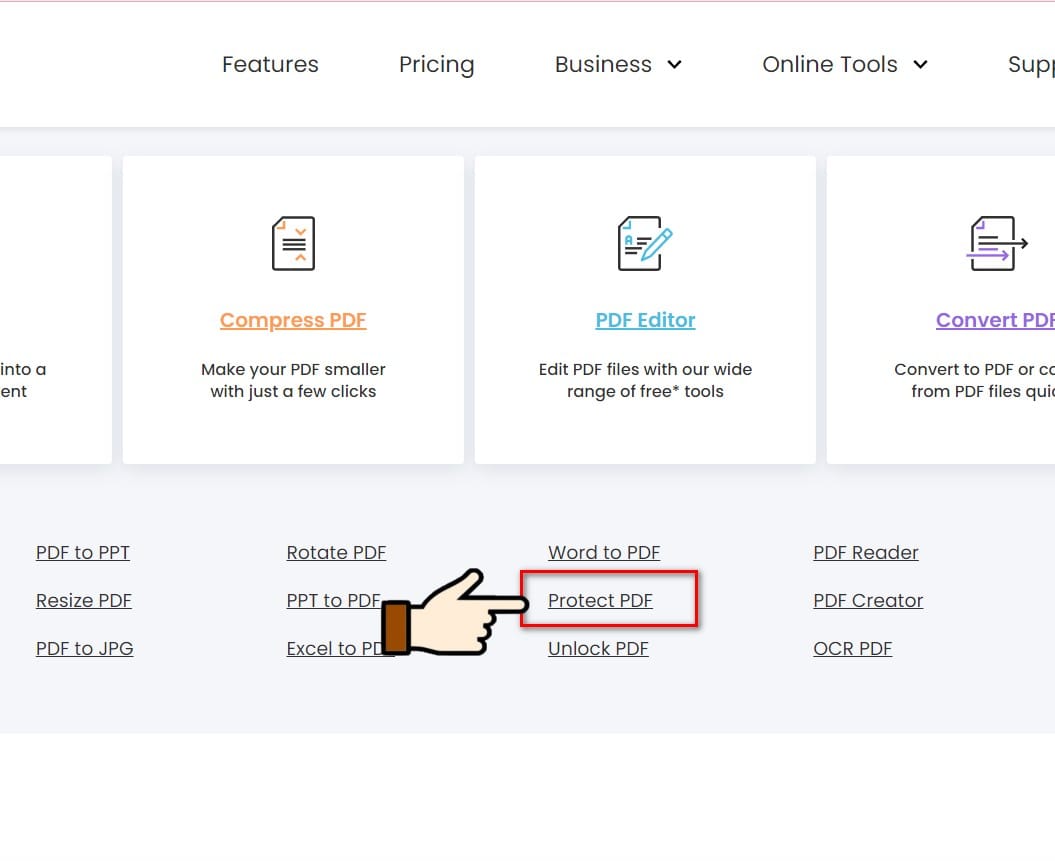Open the Features menu item
This screenshot has width=1055, height=861.
point(270,65)
